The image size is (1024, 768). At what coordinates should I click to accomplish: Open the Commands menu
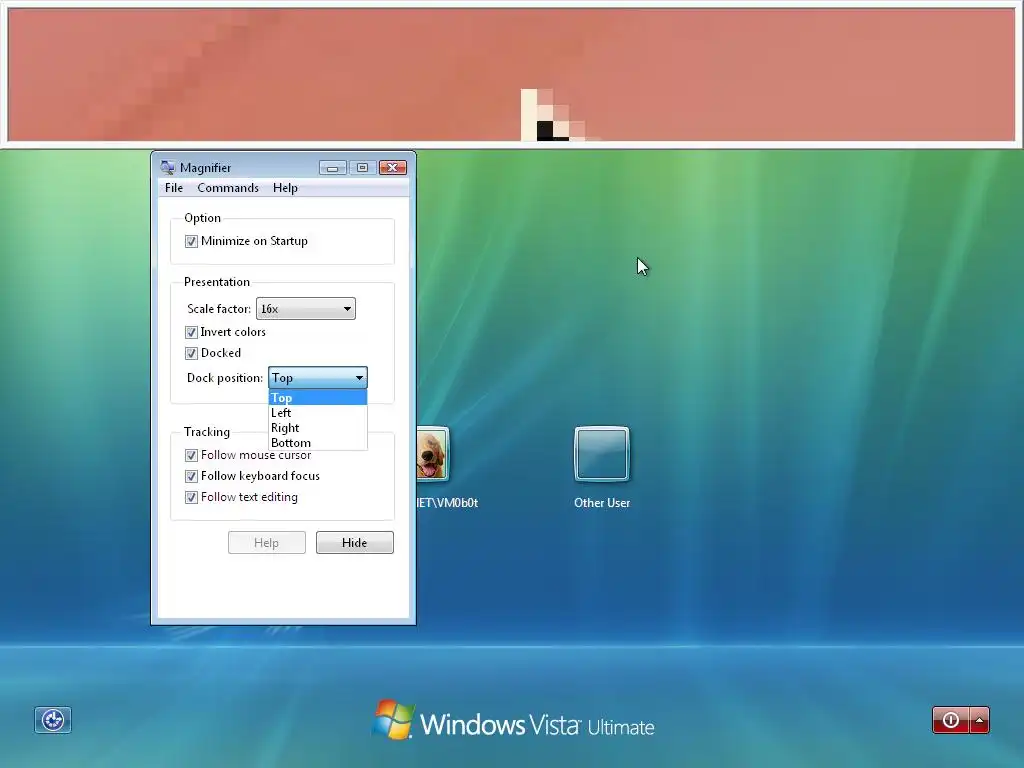[x=228, y=188]
